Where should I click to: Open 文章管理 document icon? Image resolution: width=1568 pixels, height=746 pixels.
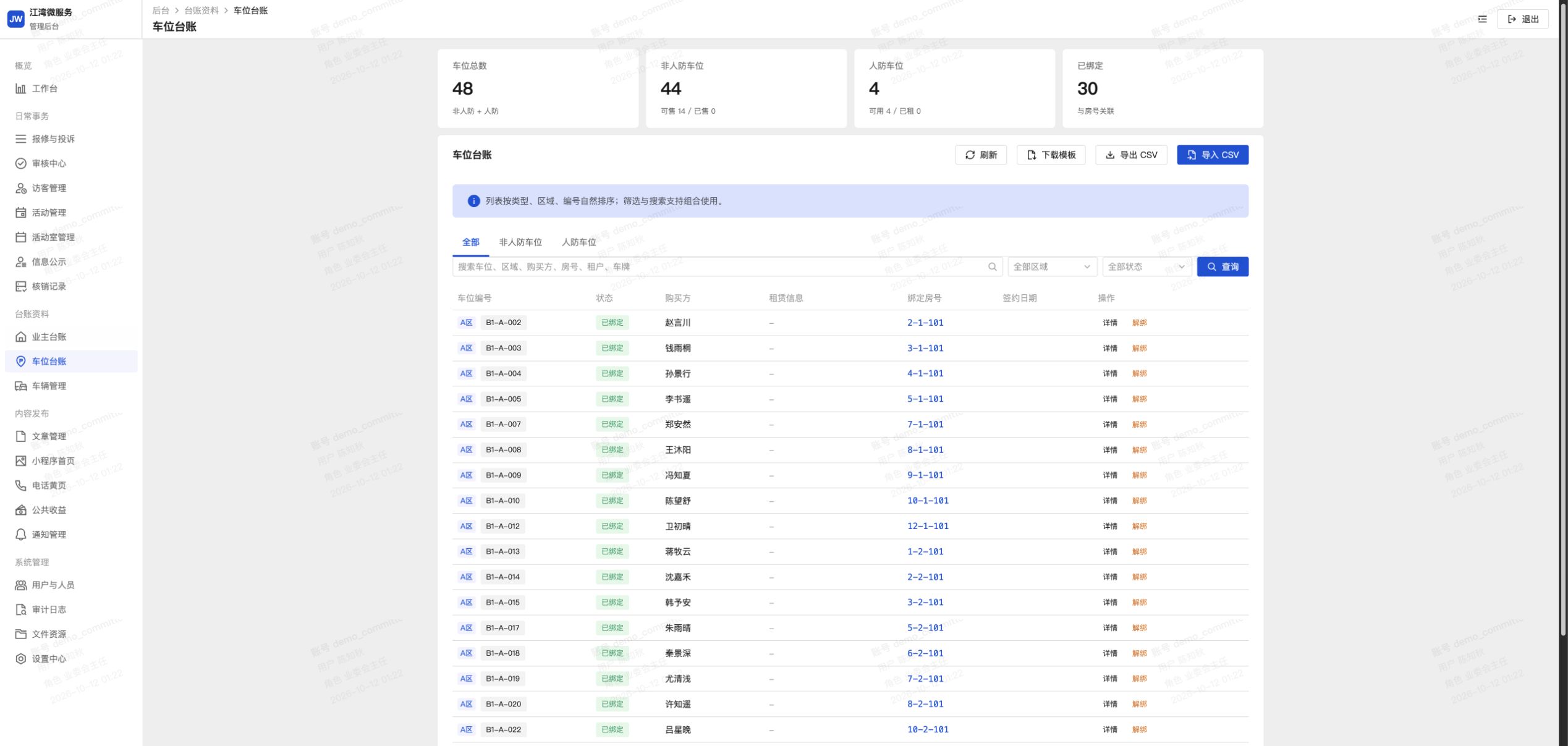pyautogui.click(x=20, y=436)
